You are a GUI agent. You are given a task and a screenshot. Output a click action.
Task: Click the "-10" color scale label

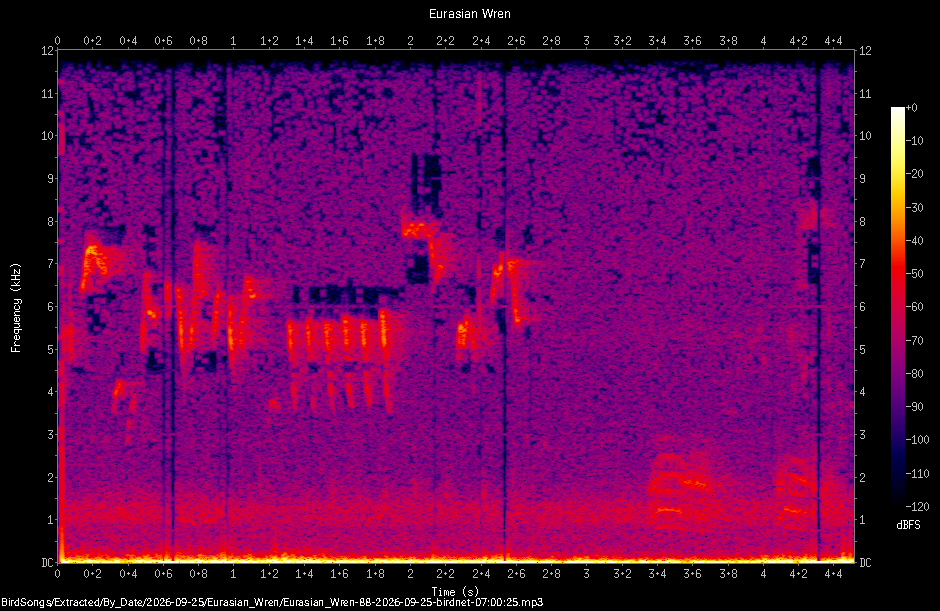[914, 141]
